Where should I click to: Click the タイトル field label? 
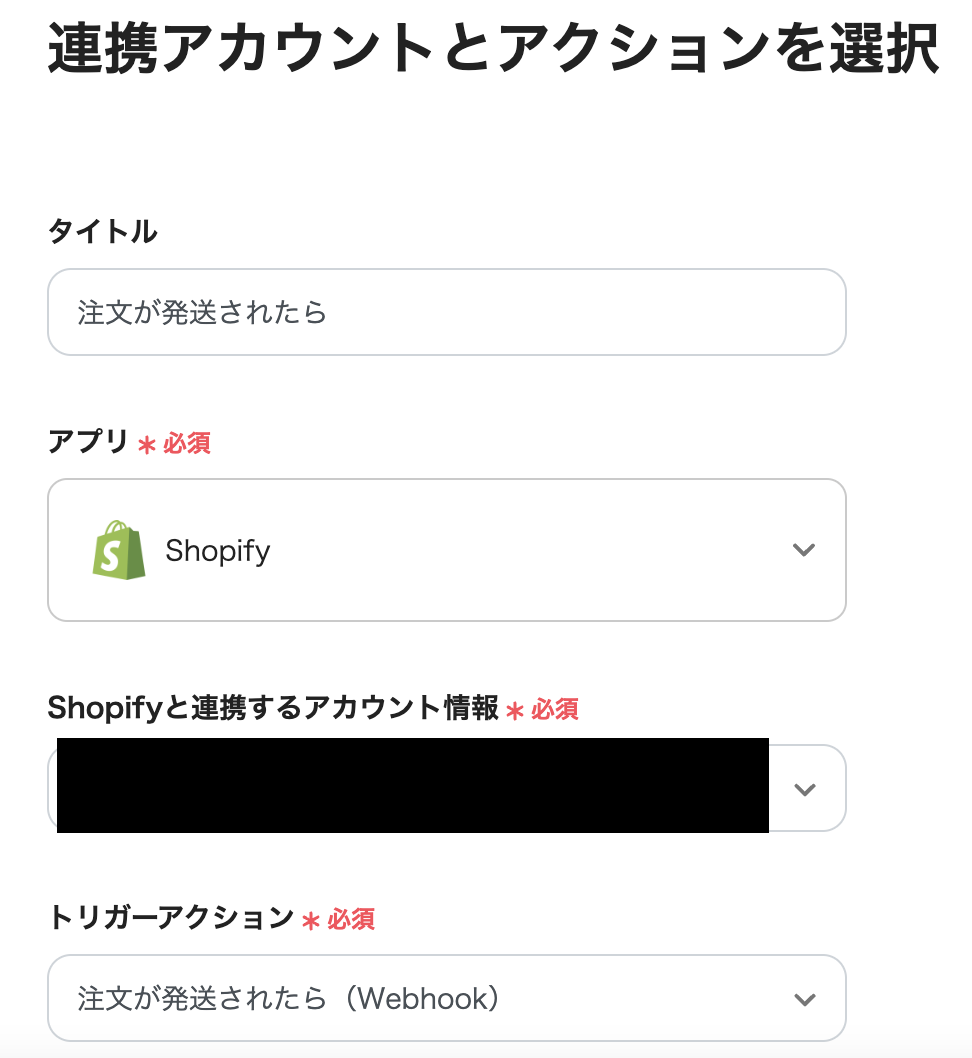[102, 232]
